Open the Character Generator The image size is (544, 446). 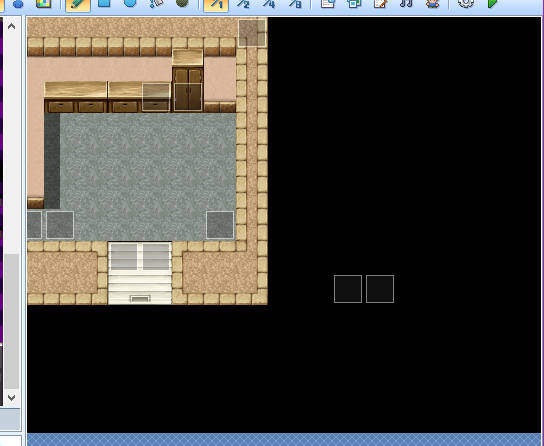tap(432, 3)
